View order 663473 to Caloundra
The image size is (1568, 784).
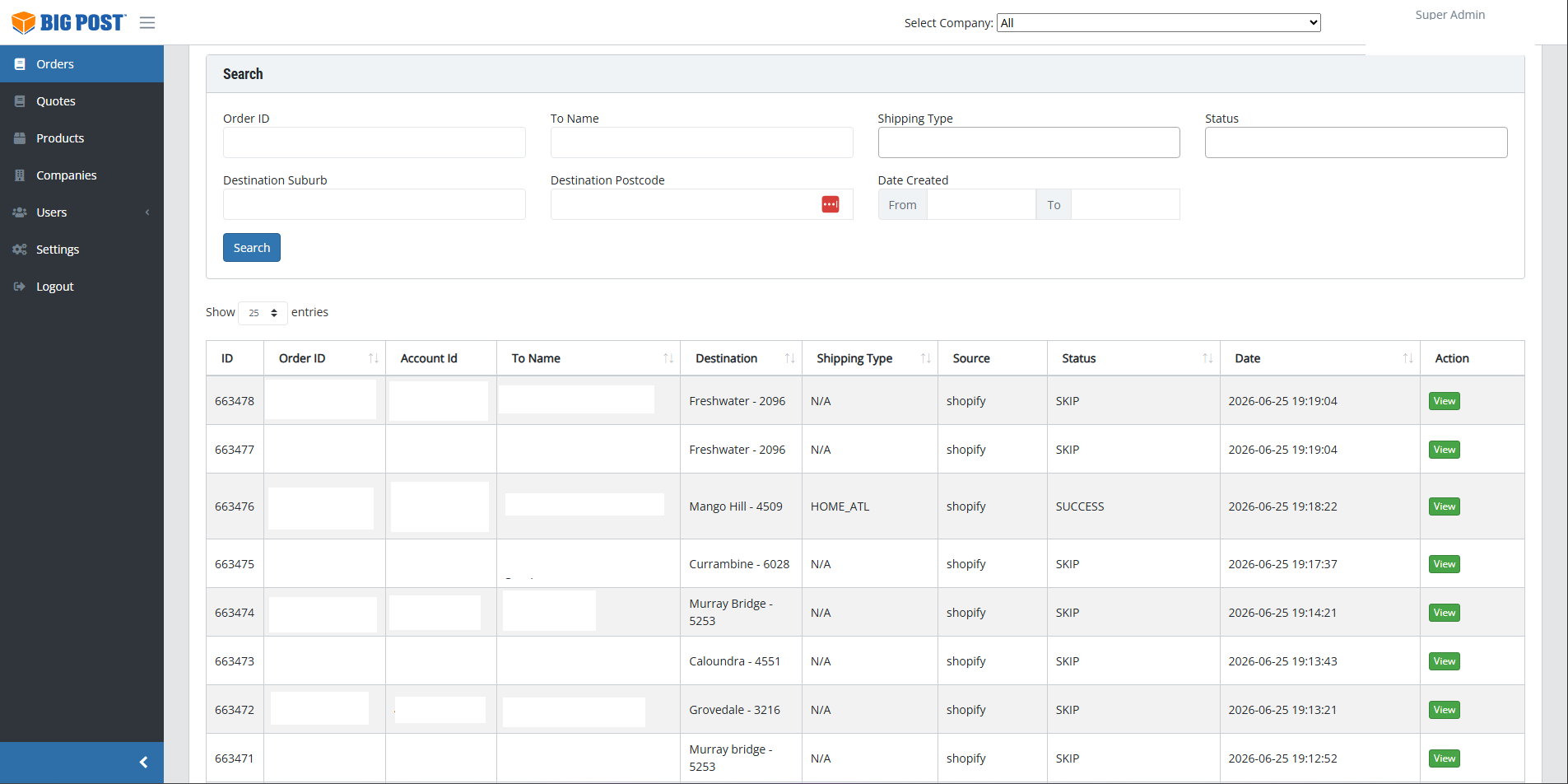coord(1444,661)
